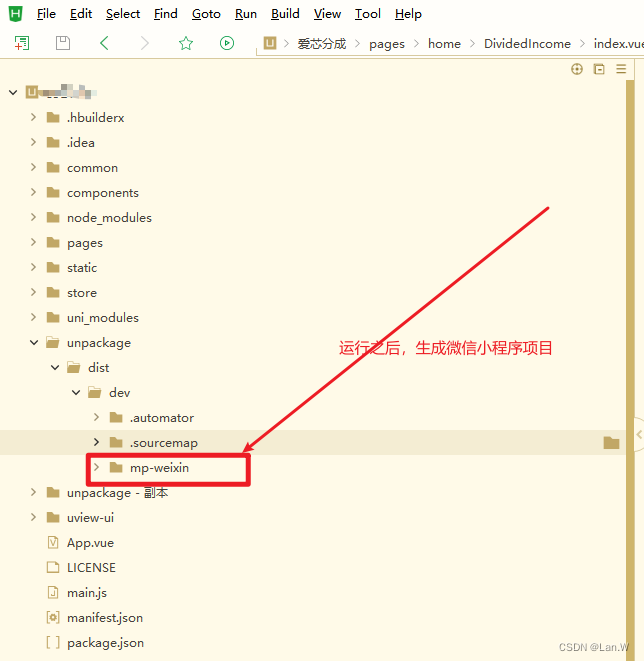The image size is (644, 661).
Task: Click the forward navigation arrow
Action: [x=145, y=43]
